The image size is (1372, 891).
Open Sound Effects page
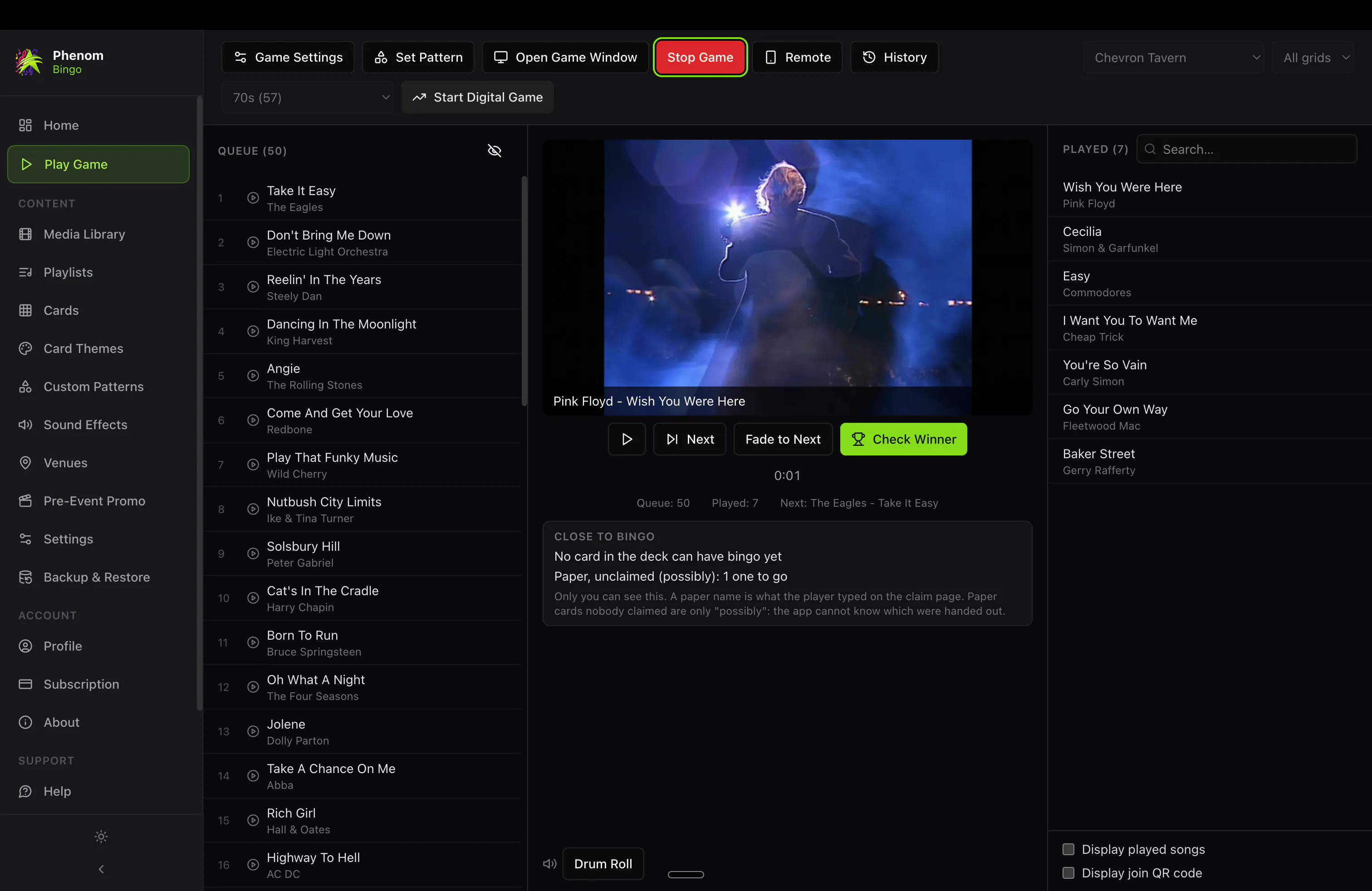(x=98, y=425)
